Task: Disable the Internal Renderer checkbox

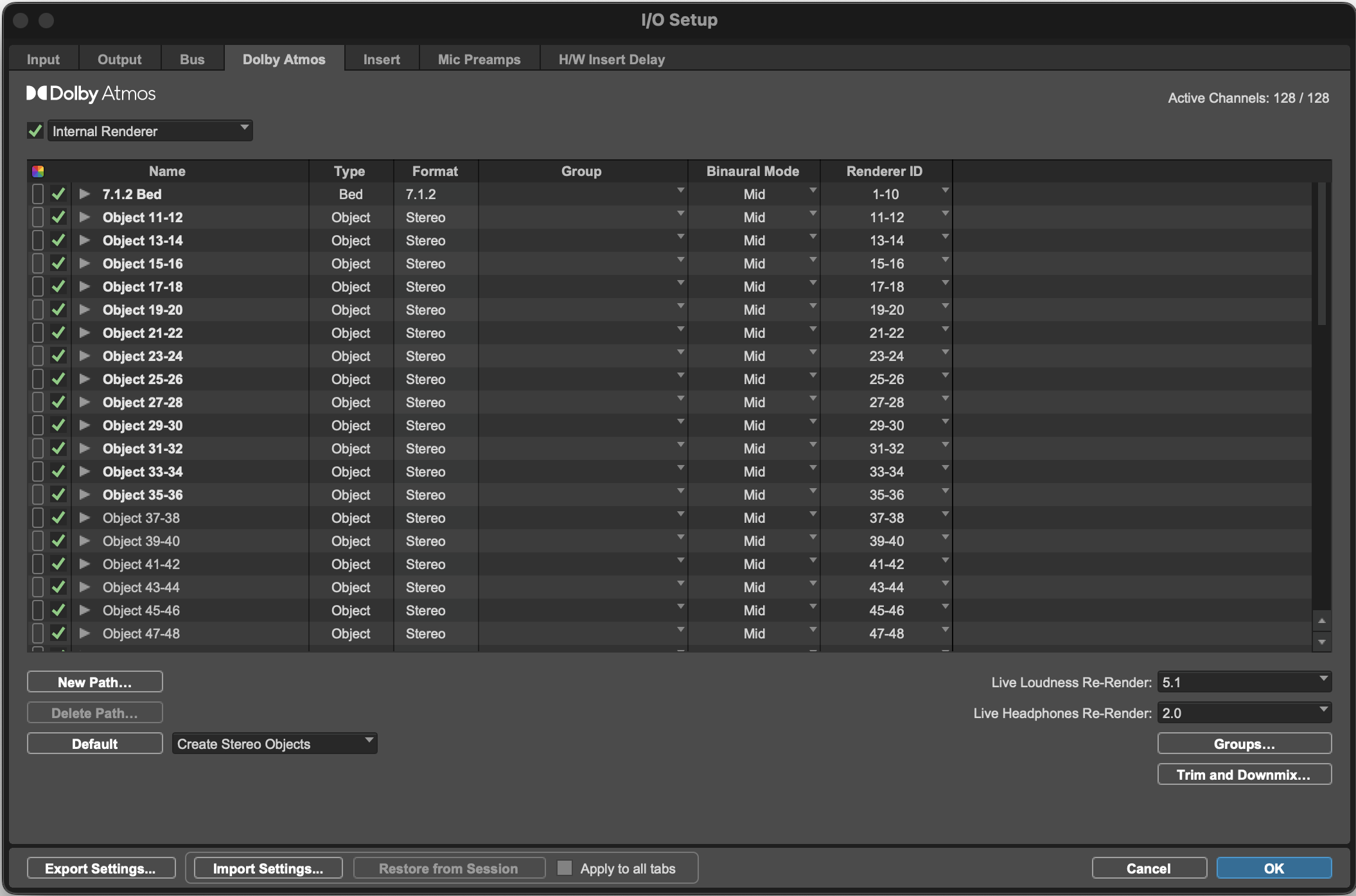Action: click(35, 131)
